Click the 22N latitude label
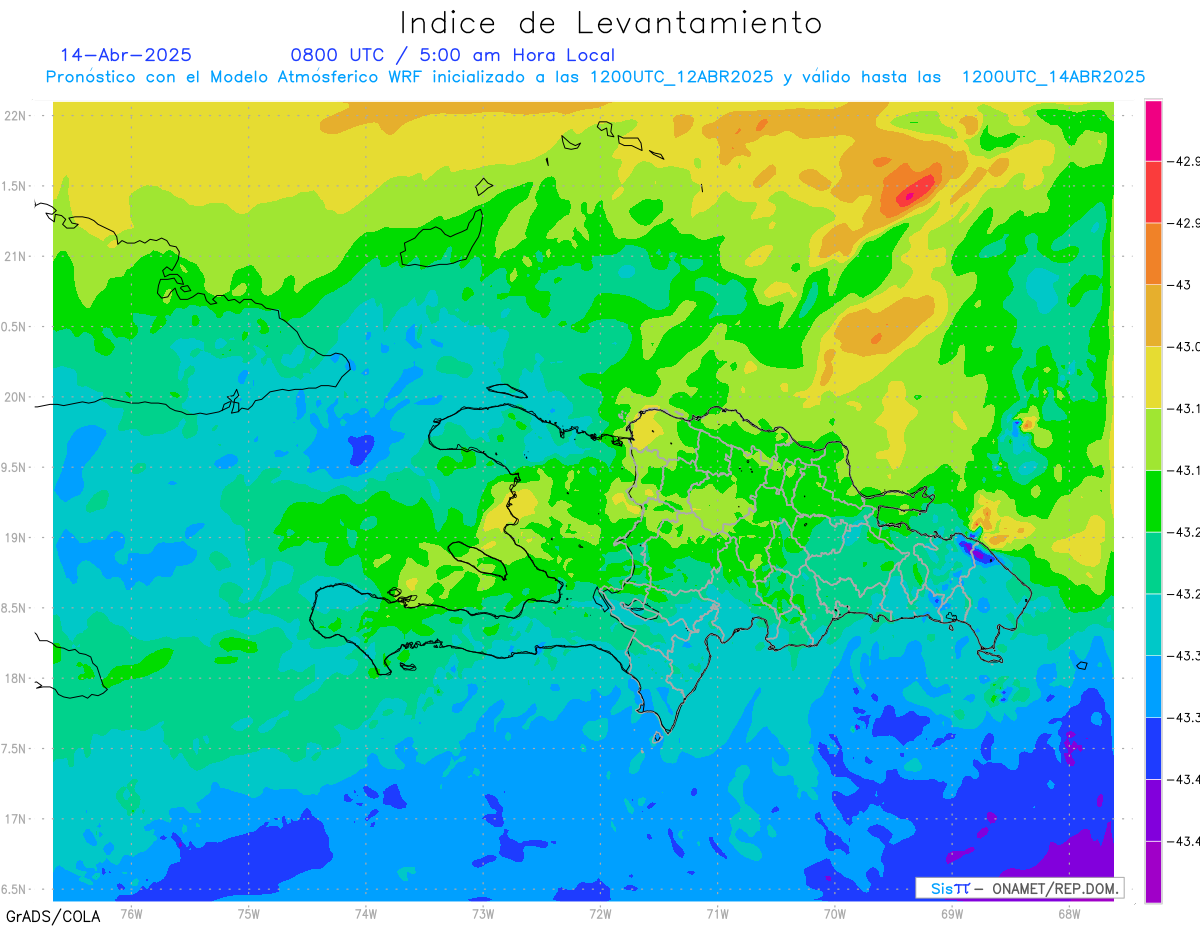This screenshot has height=927, width=1200. pos(17,116)
